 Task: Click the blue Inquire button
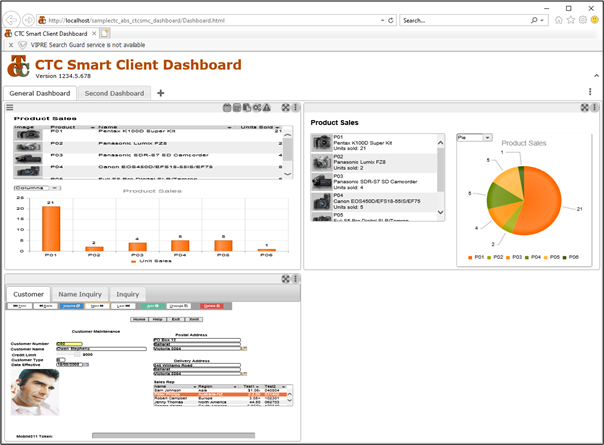(71, 306)
